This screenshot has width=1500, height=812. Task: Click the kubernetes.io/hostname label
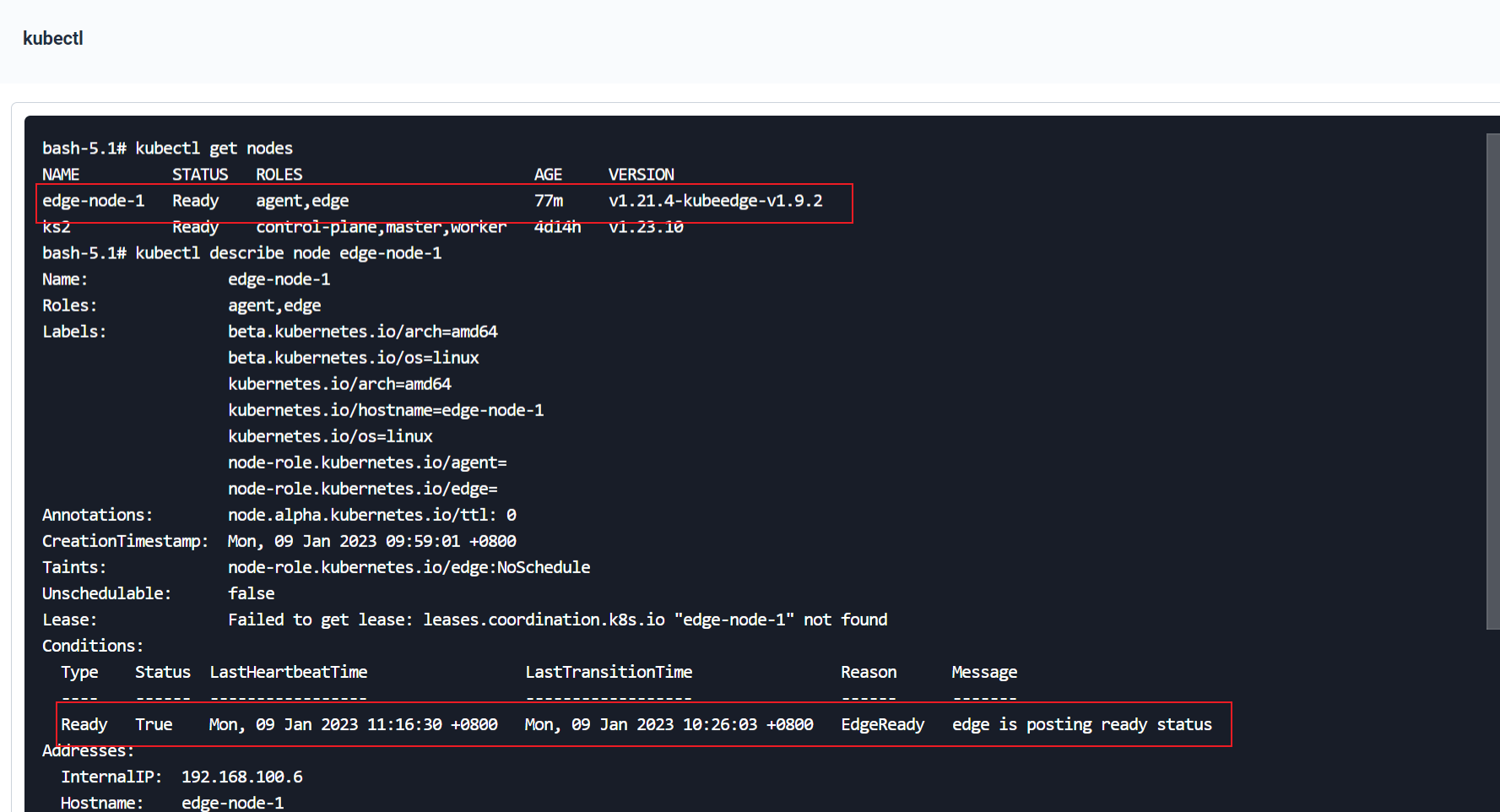[x=386, y=409]
